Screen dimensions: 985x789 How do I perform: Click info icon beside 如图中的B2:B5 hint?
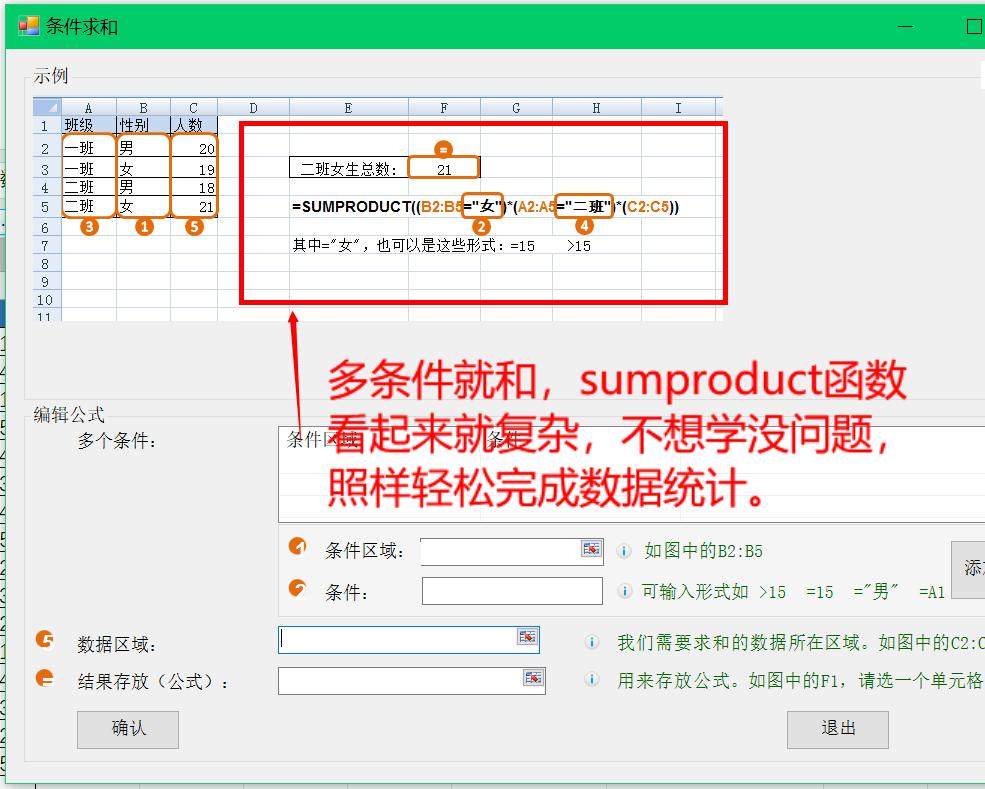click(x=624, y=551)
